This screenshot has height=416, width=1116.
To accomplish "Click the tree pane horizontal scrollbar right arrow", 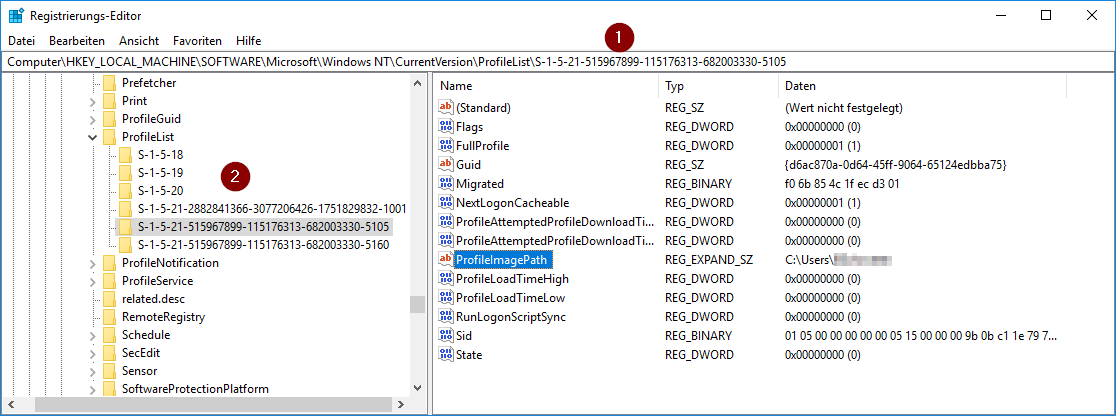I will (x=400, y=405).
